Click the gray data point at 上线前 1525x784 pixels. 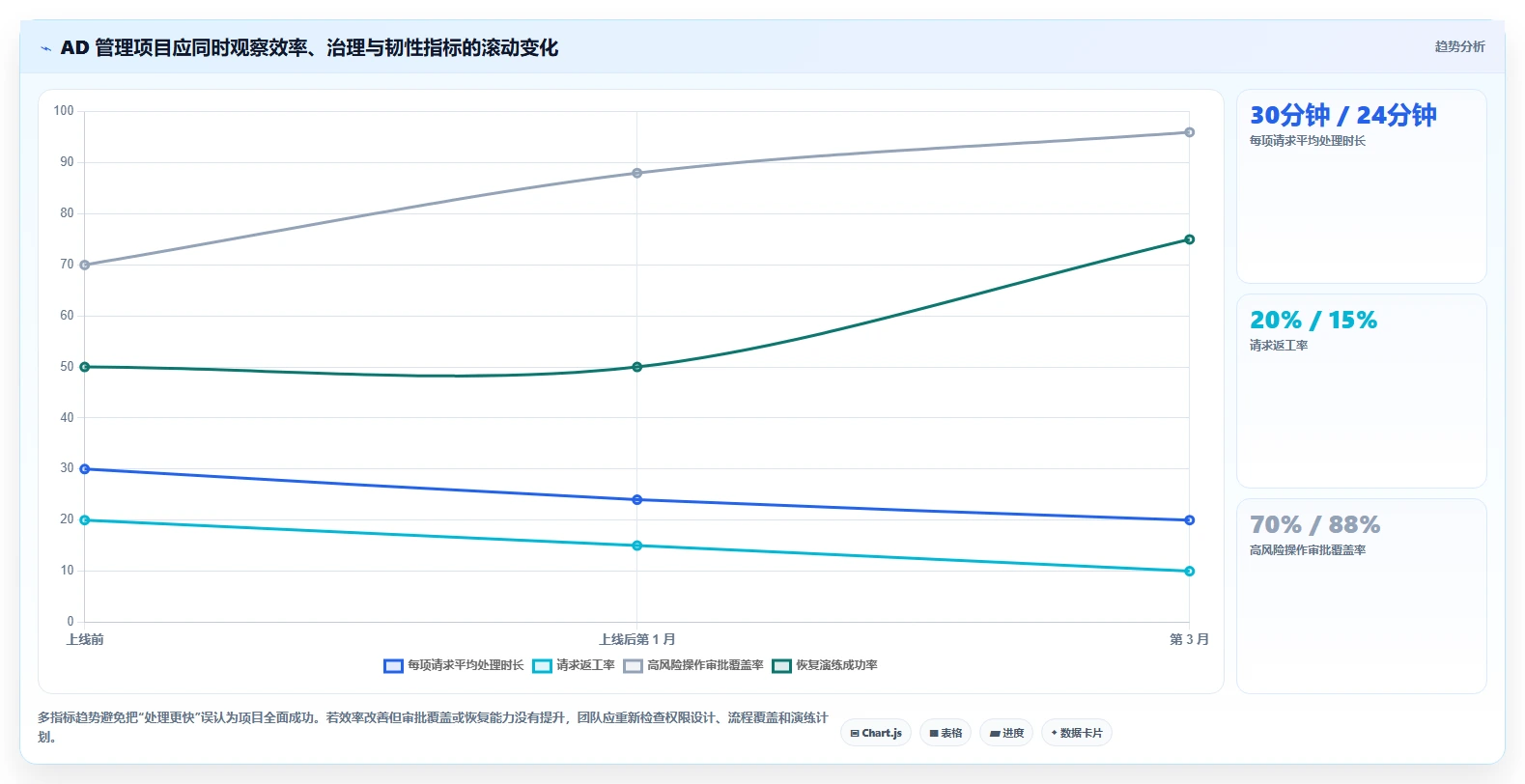pos(85,265)
